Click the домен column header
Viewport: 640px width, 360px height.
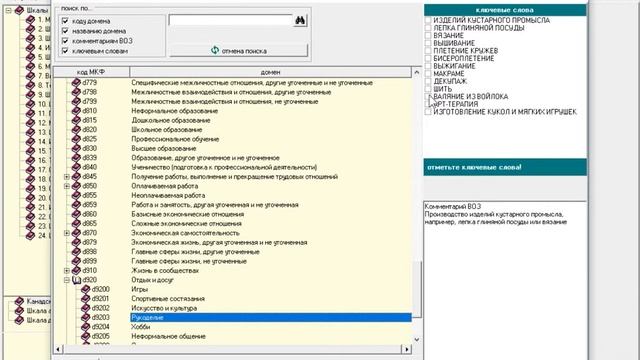click(271, 72)
